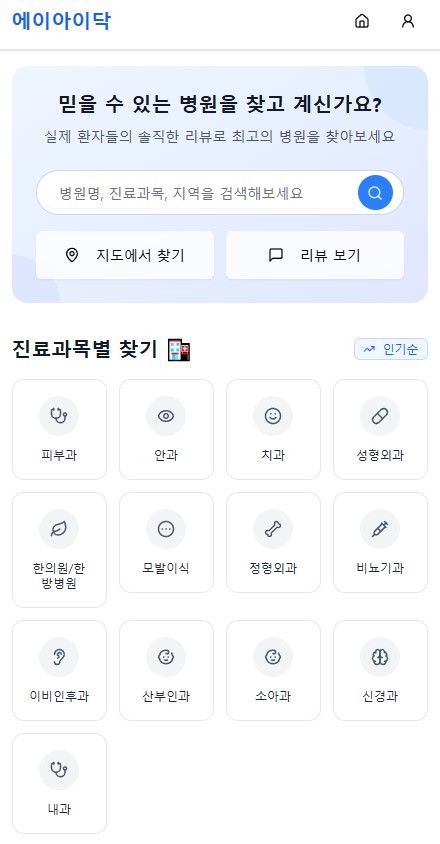Open 리뷰 보기 button

pyautogui.click(x=315, y=255)
